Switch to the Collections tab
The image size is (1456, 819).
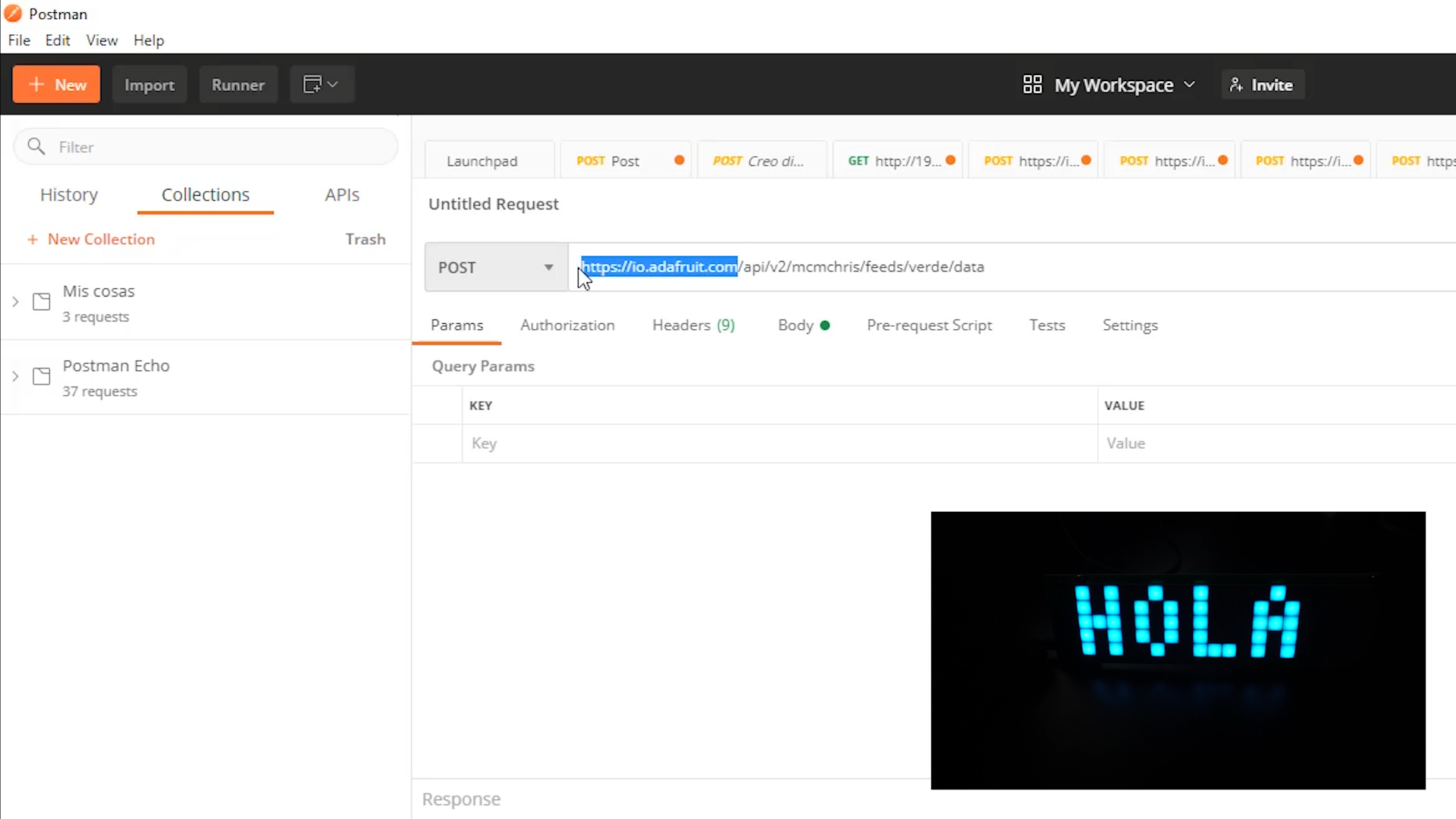[206, 195]
